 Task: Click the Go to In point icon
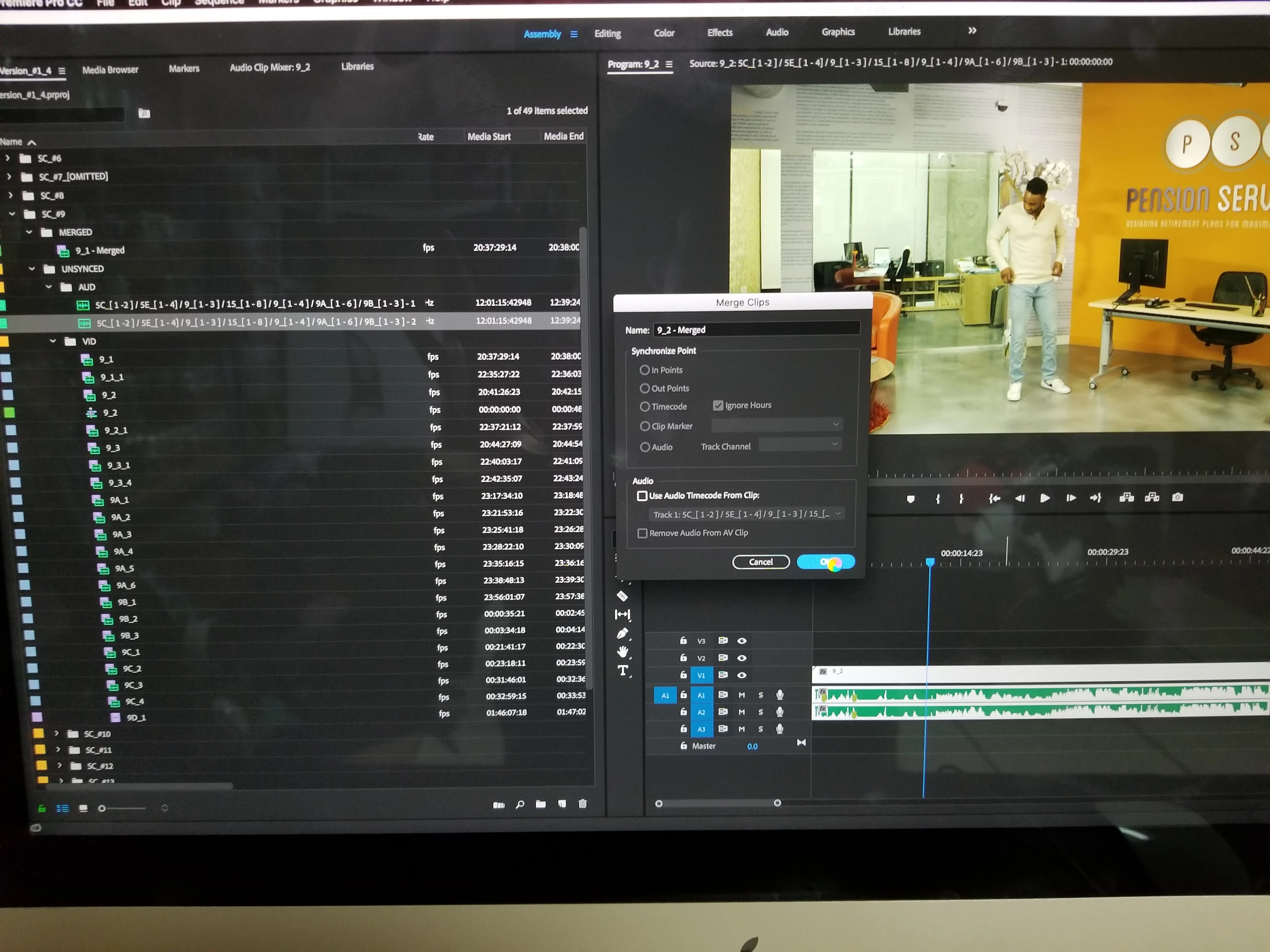994,498
